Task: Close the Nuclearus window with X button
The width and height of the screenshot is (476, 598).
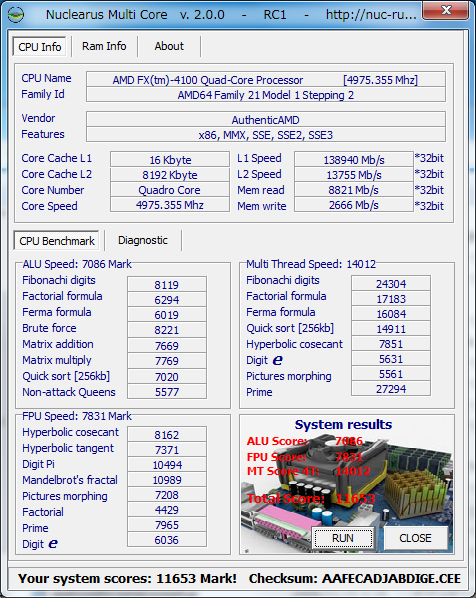Action: click(x=445, y=10)
